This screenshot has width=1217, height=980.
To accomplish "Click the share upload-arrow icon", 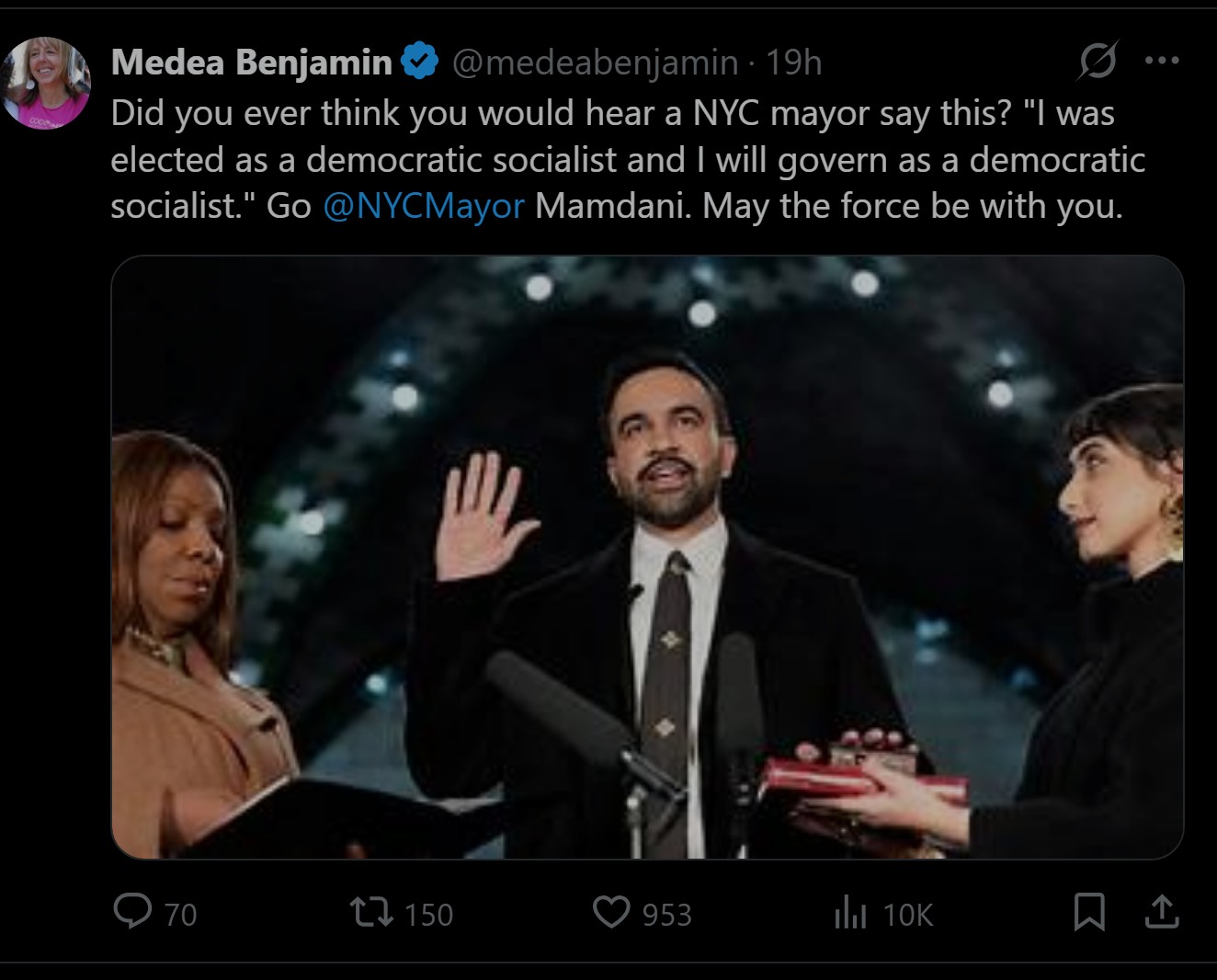I will click(1162, 912).
